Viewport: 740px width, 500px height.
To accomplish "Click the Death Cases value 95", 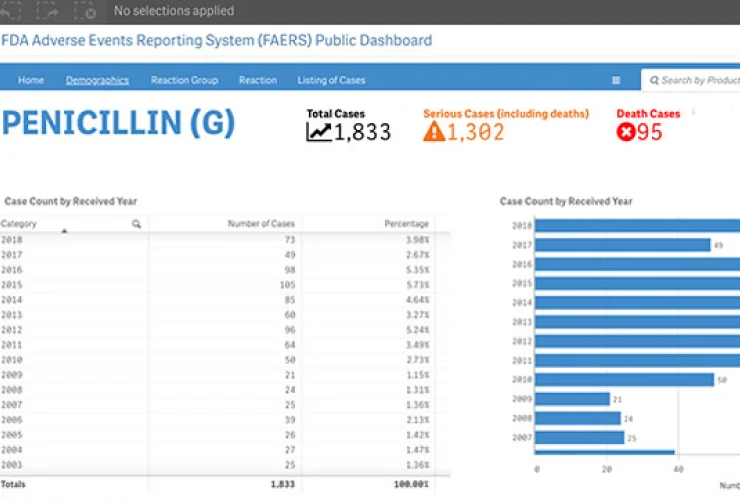I will point(650,132).
